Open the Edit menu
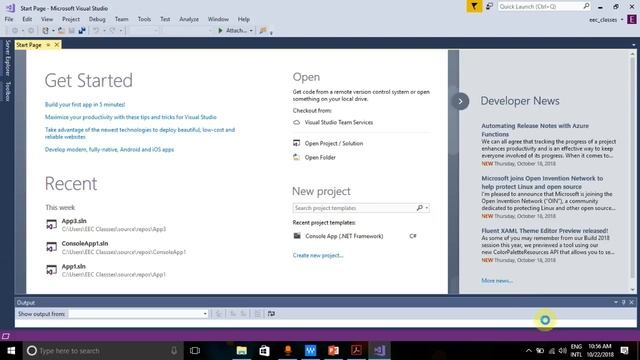The width and height of the screenshot is (640, 360). tap(27, 19)
